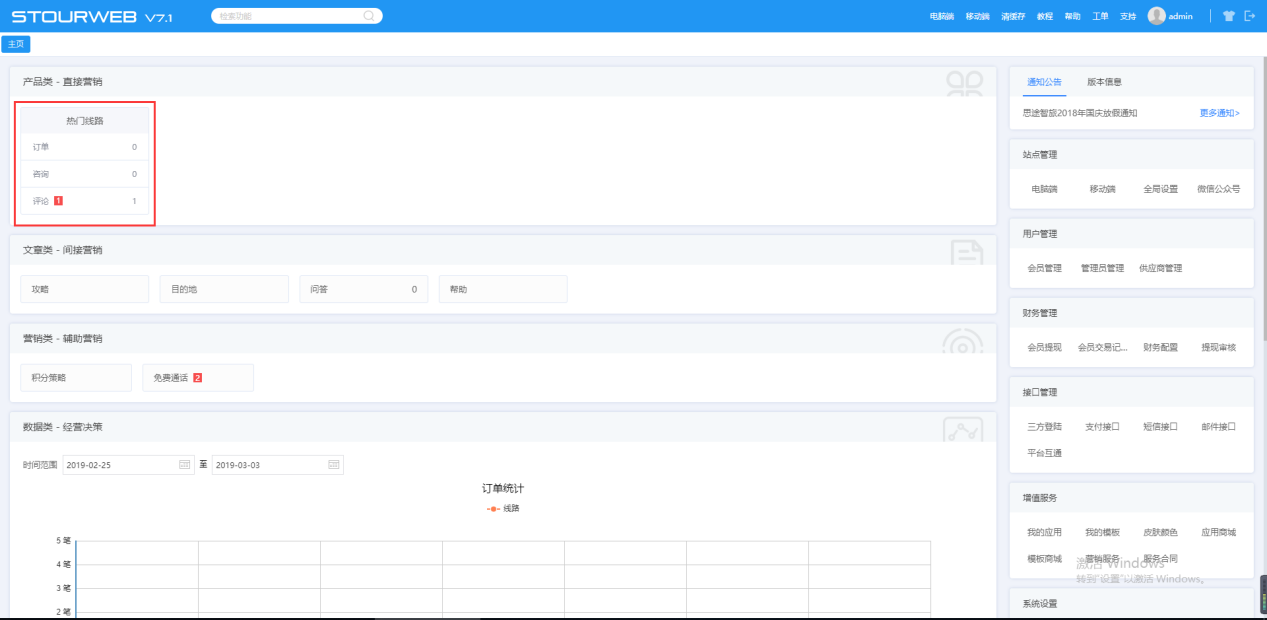The height and width of the screenshot is (620, 1267).
Task: Switch to the 版本信息 tab
Action: coord(1105,82)
